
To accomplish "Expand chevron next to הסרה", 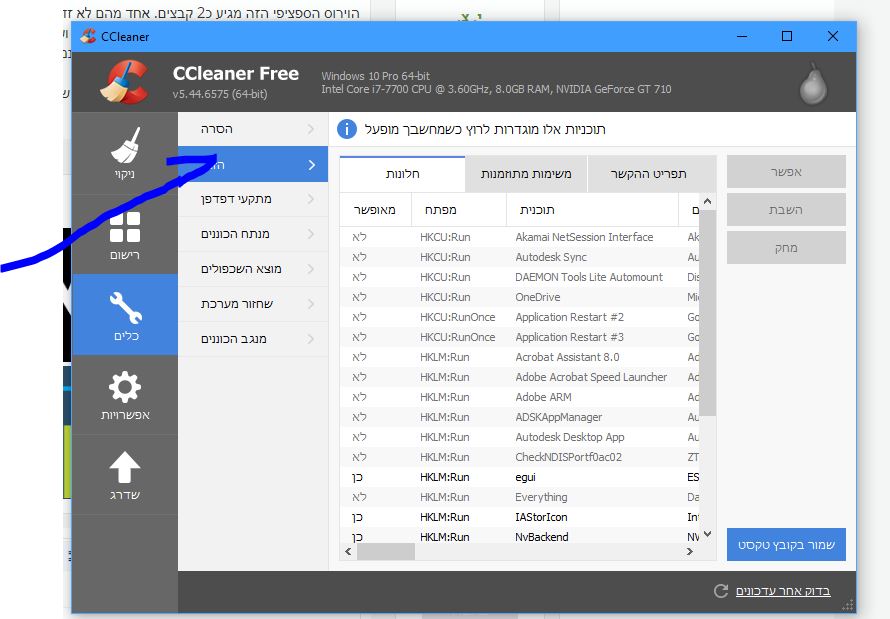I will coord(311,129).
